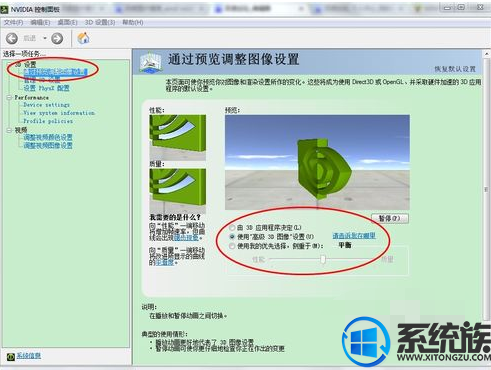Click the Forward arrow navigation icon
This screenshot has height=370, width=491.
(57, 38)
